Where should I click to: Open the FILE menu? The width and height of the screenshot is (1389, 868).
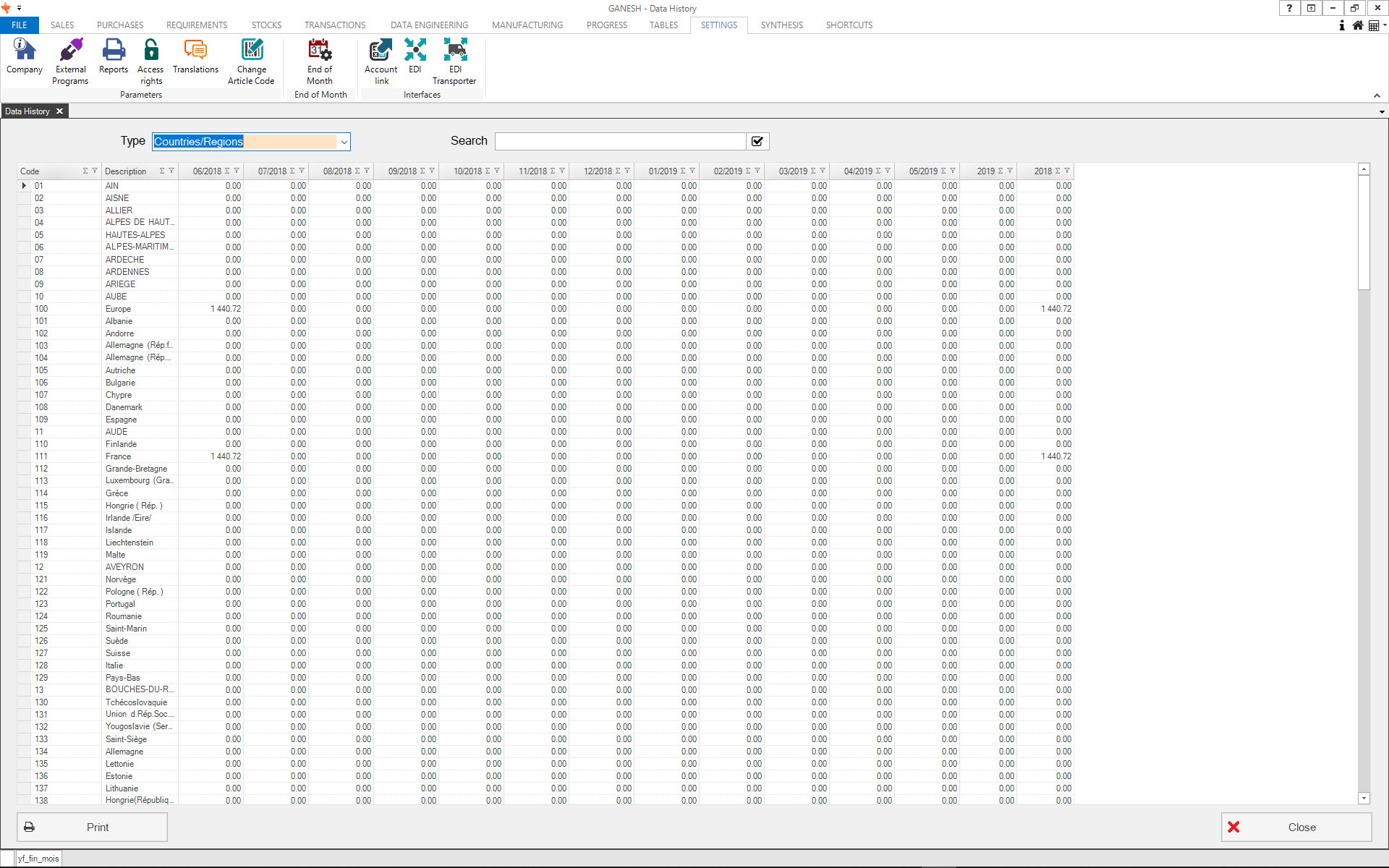click(20, 25)
